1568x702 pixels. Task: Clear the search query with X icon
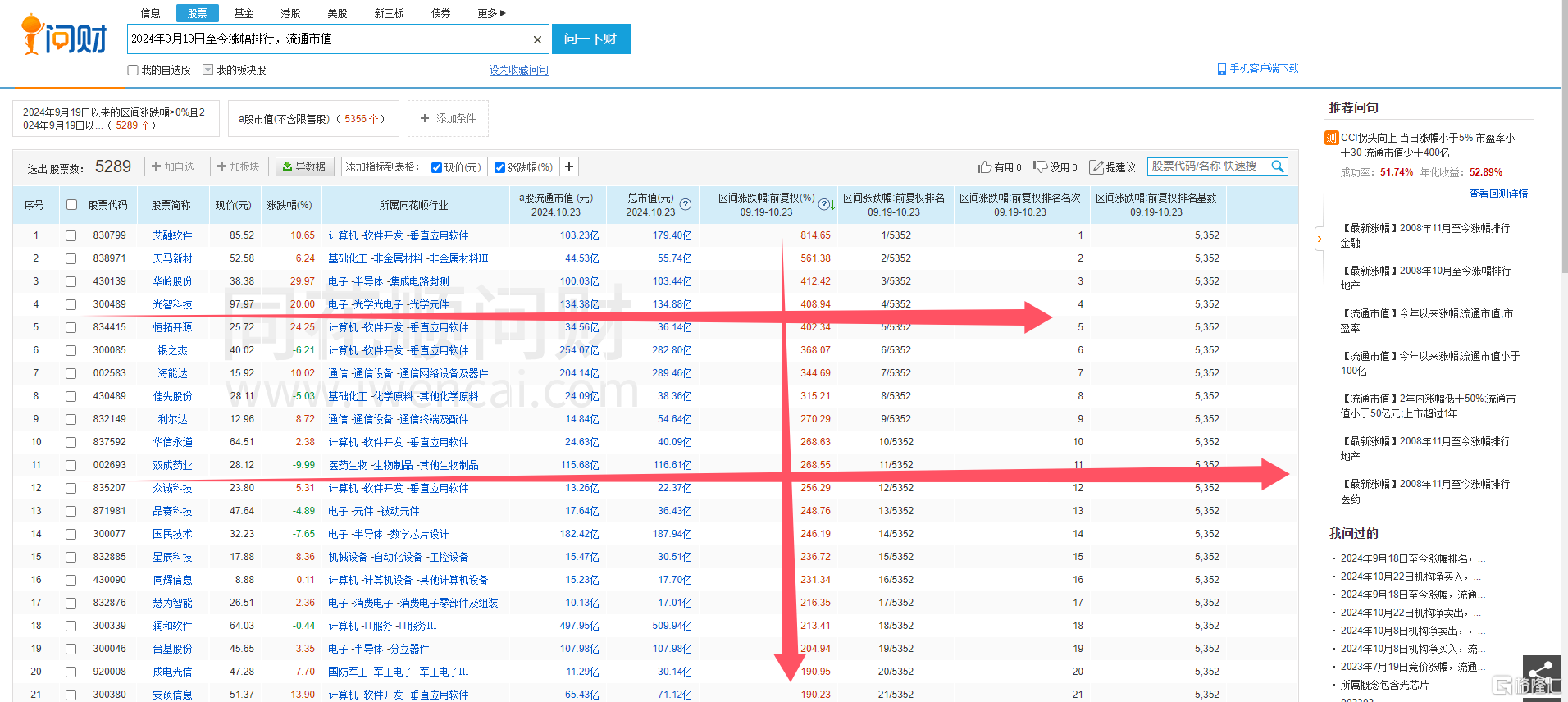[537, 39]
